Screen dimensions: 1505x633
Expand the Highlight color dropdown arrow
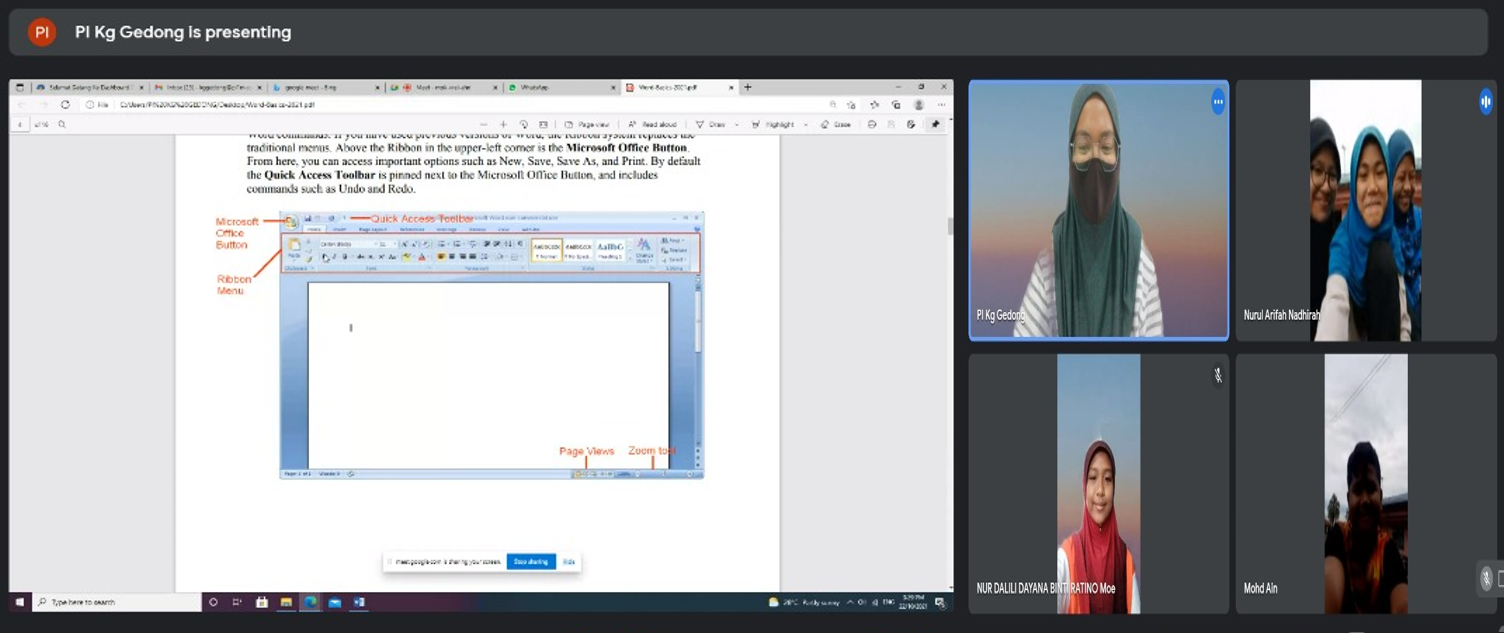(x=806, y=125)
